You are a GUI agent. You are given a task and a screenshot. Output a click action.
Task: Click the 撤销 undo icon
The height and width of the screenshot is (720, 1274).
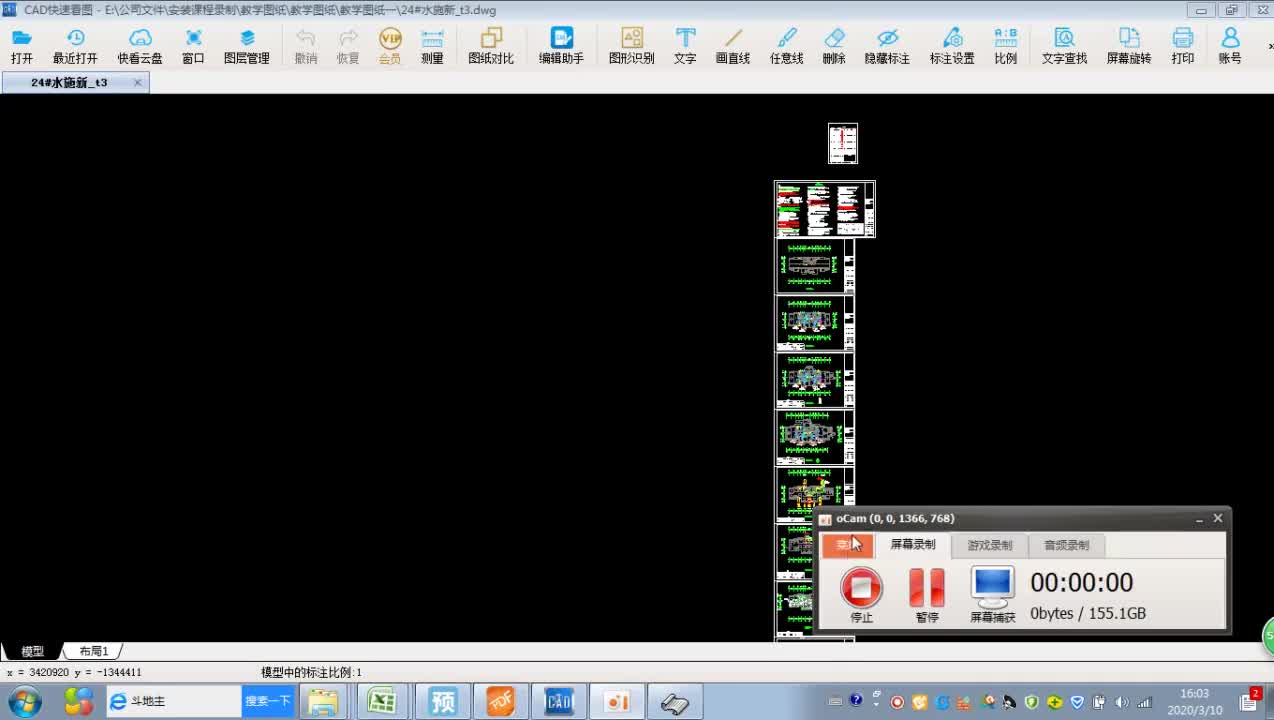pos(306,46)
